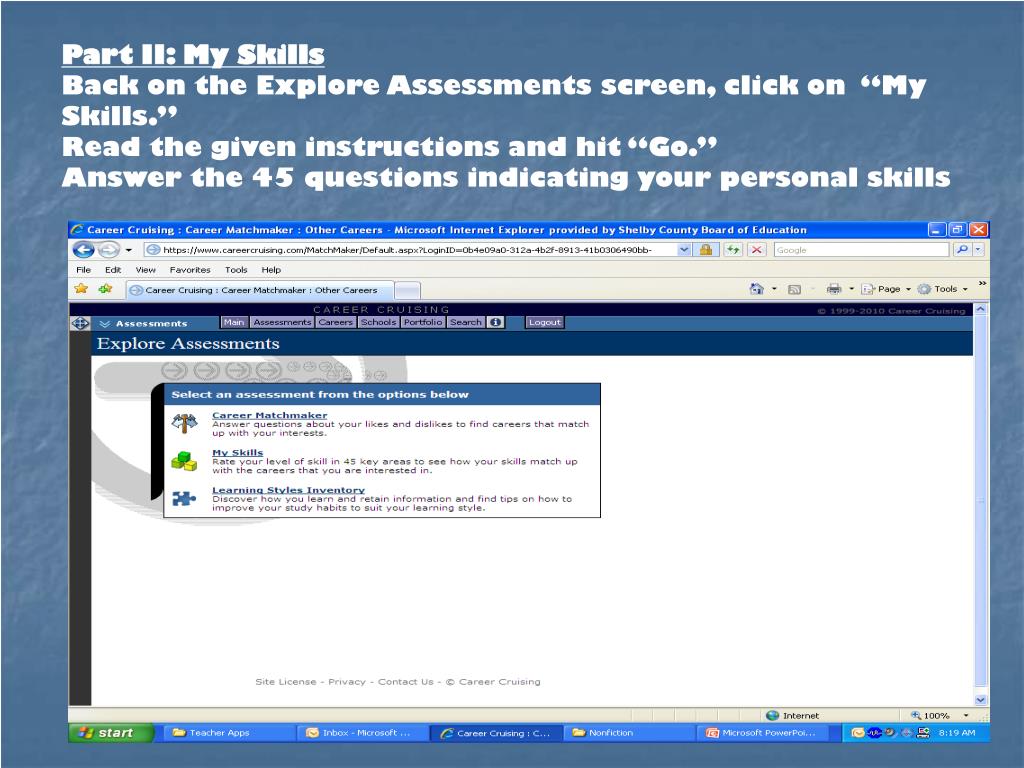Click the search magnifier button
Image resolution: width=1024 pixels, height=768 pixels.
tap(962, 249)
